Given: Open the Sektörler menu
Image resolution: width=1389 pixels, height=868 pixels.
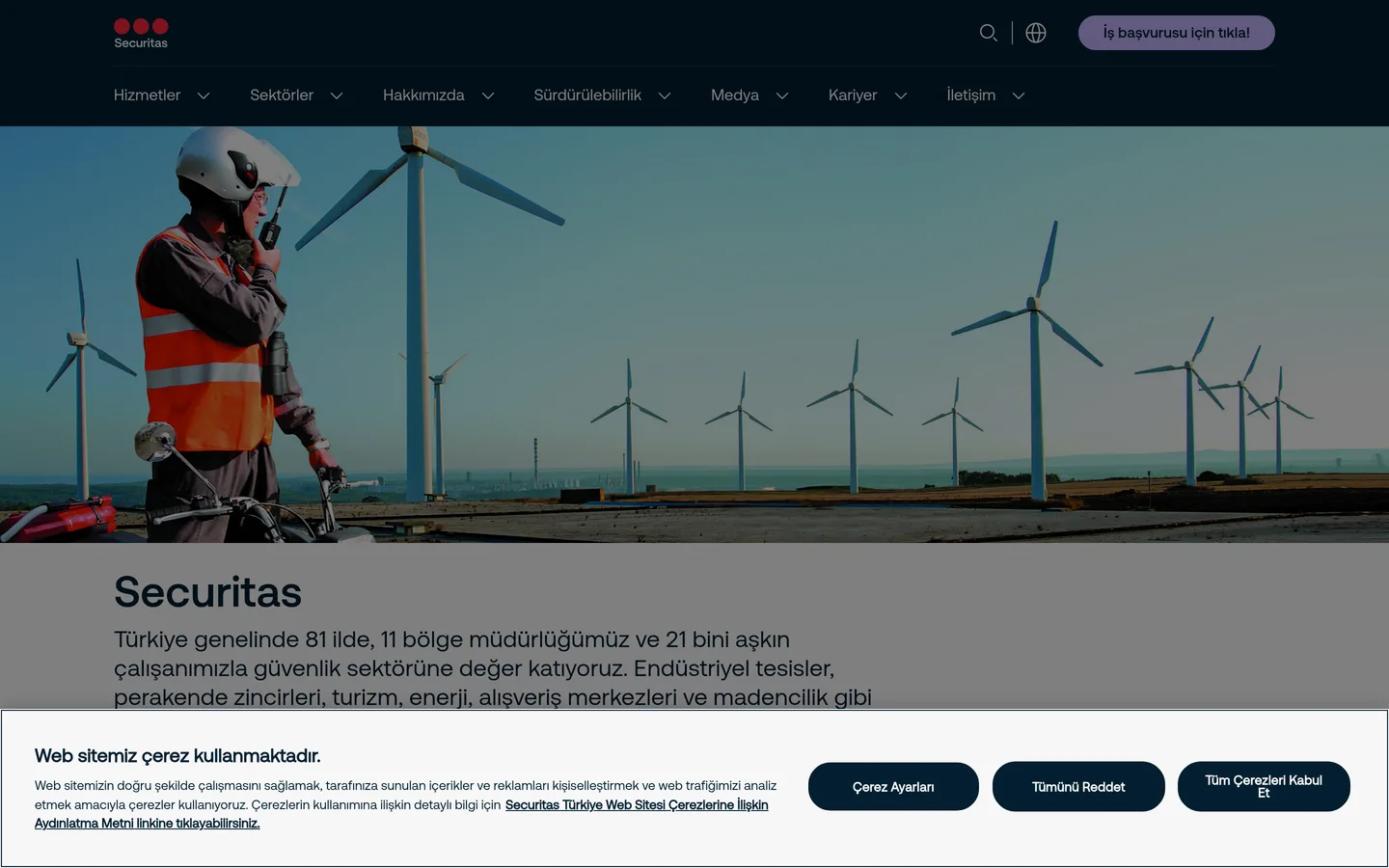Looking at the screenshot, I should point(282,95).
